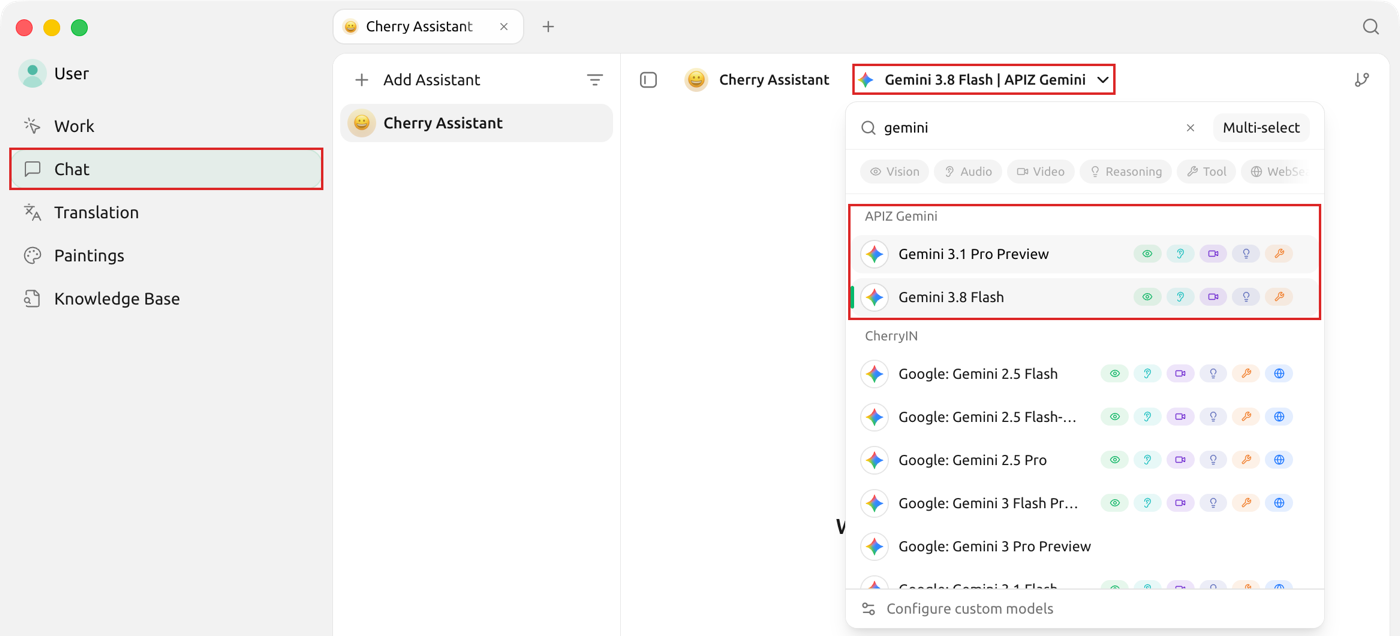Image resolution: width=1400 pixels, height=636 pixels.
Task: Click vision eye badge on Gemini 3.8 Flash
Action: click(x=1147, y=297)
